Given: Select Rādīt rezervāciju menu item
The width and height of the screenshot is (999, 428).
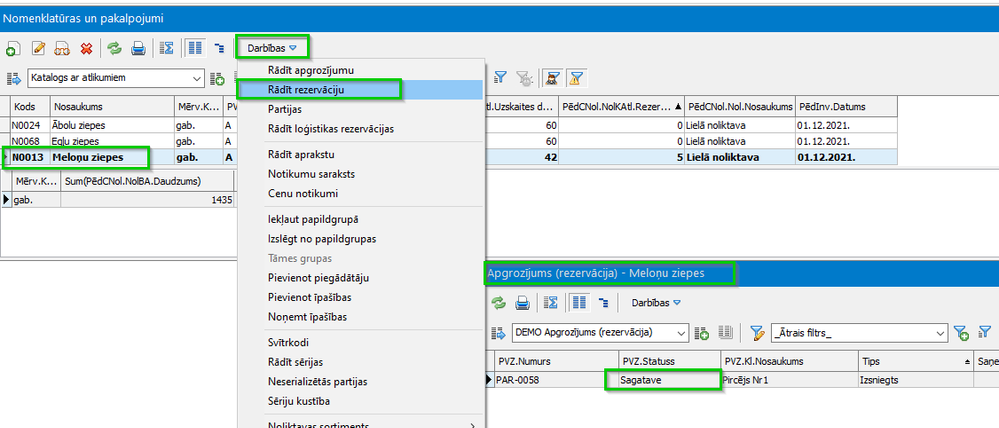Looking at the screenshot, I should [x=361, y=90].
